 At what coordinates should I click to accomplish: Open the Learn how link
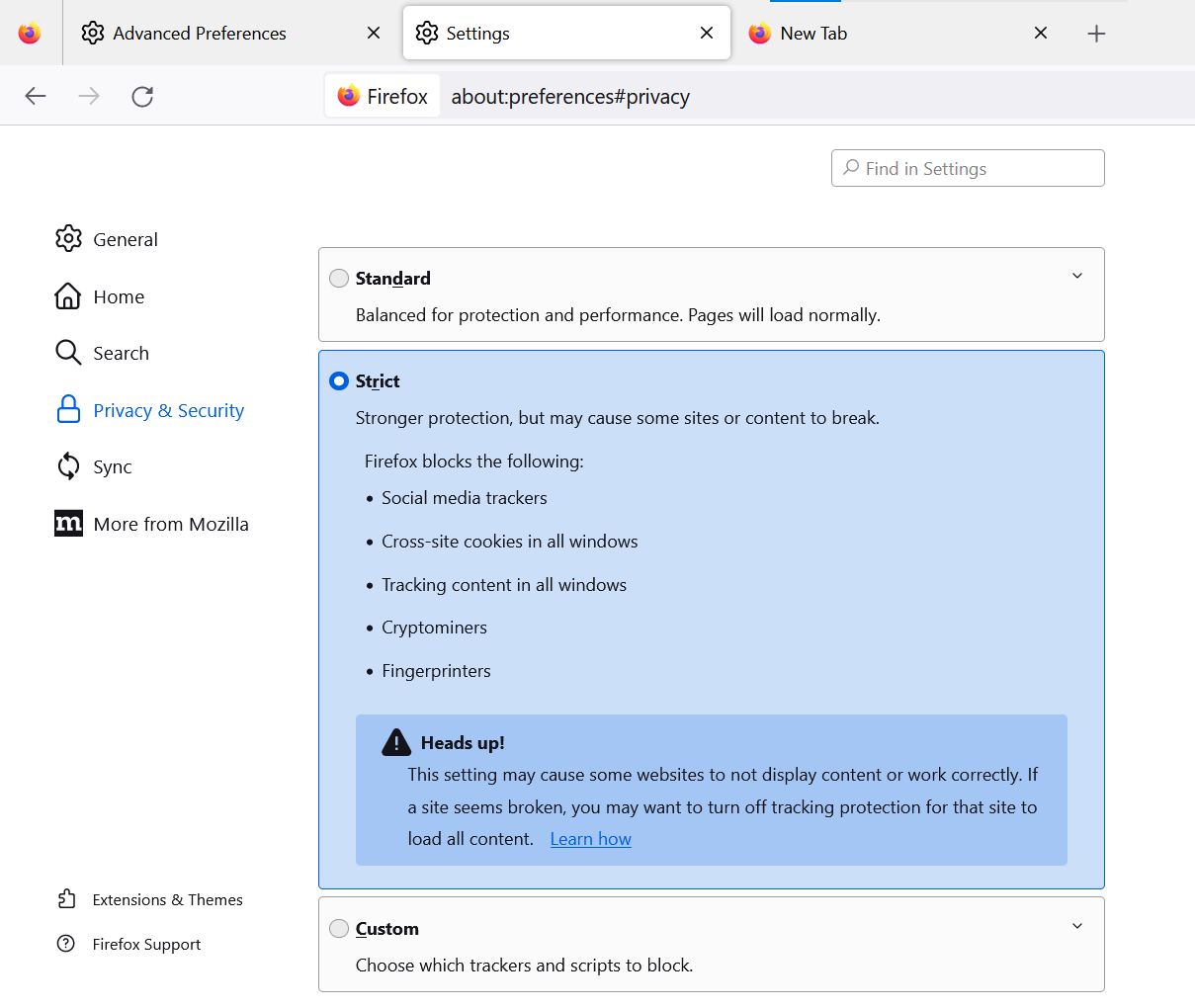pos(590,839)
